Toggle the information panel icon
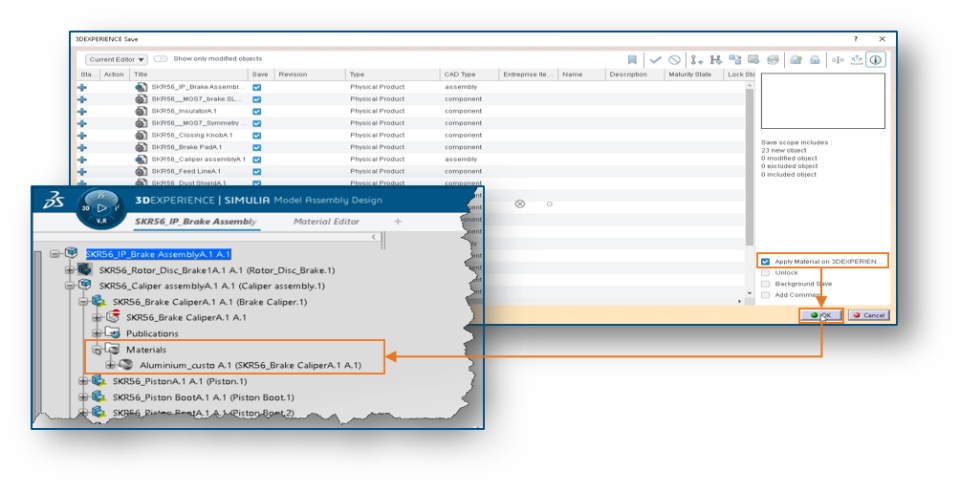This screenshot has height=492, width=960. click(876, 59)
